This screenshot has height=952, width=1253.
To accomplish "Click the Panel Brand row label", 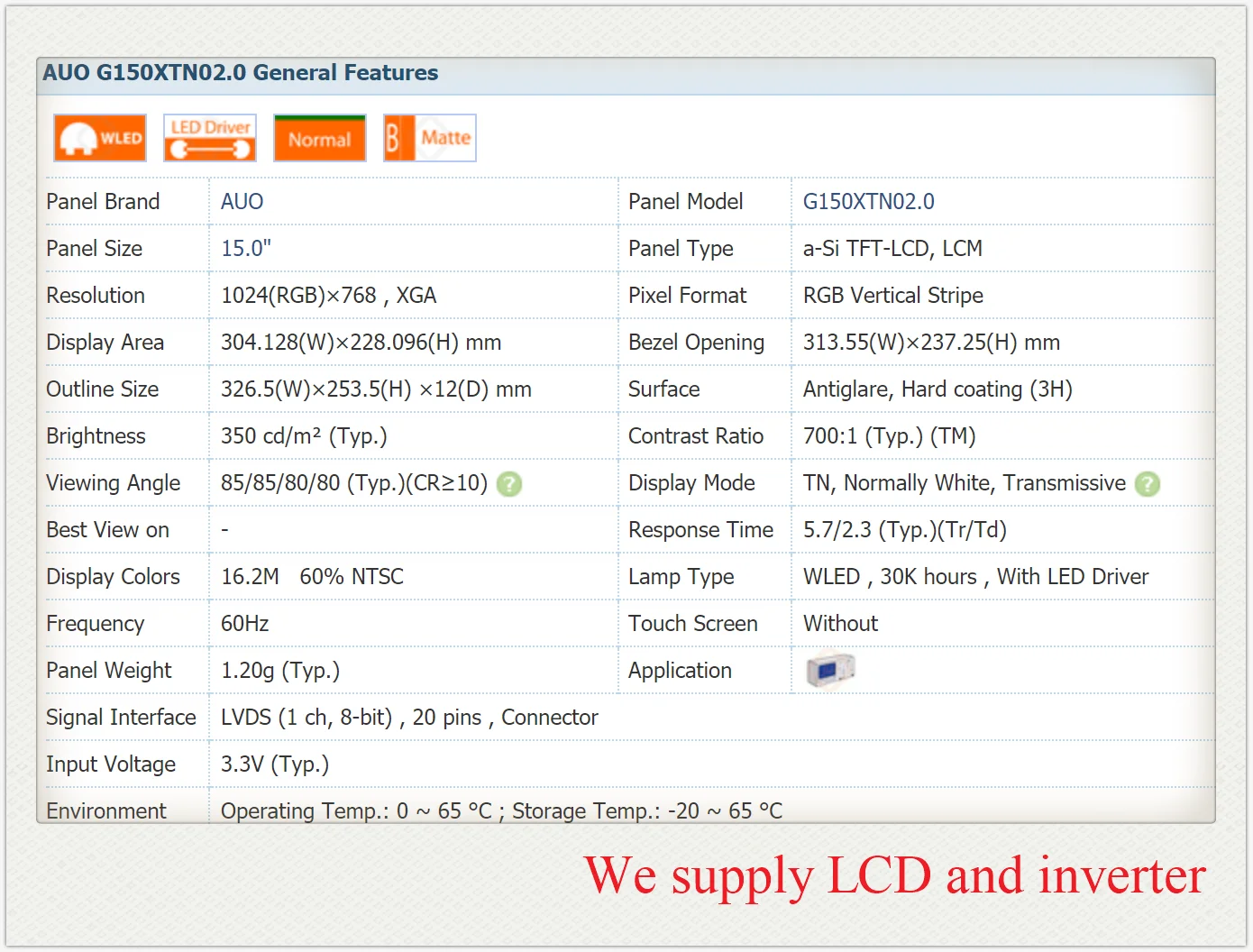I will (x=103, y=202).
